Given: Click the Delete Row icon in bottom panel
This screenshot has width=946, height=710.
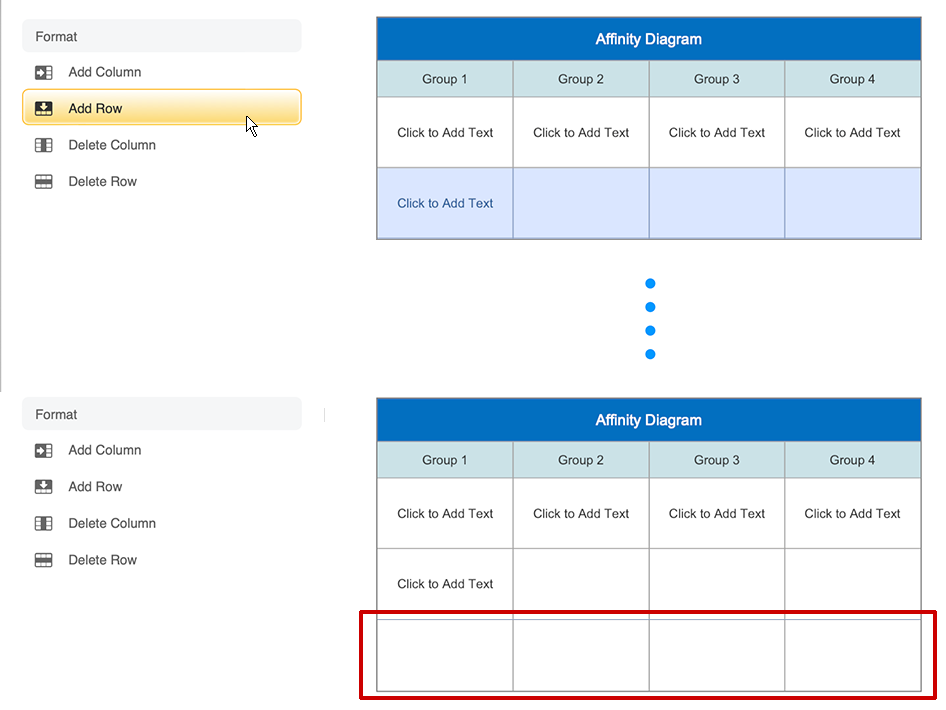Looking at the screenshot, I should (x=43, y=560).
